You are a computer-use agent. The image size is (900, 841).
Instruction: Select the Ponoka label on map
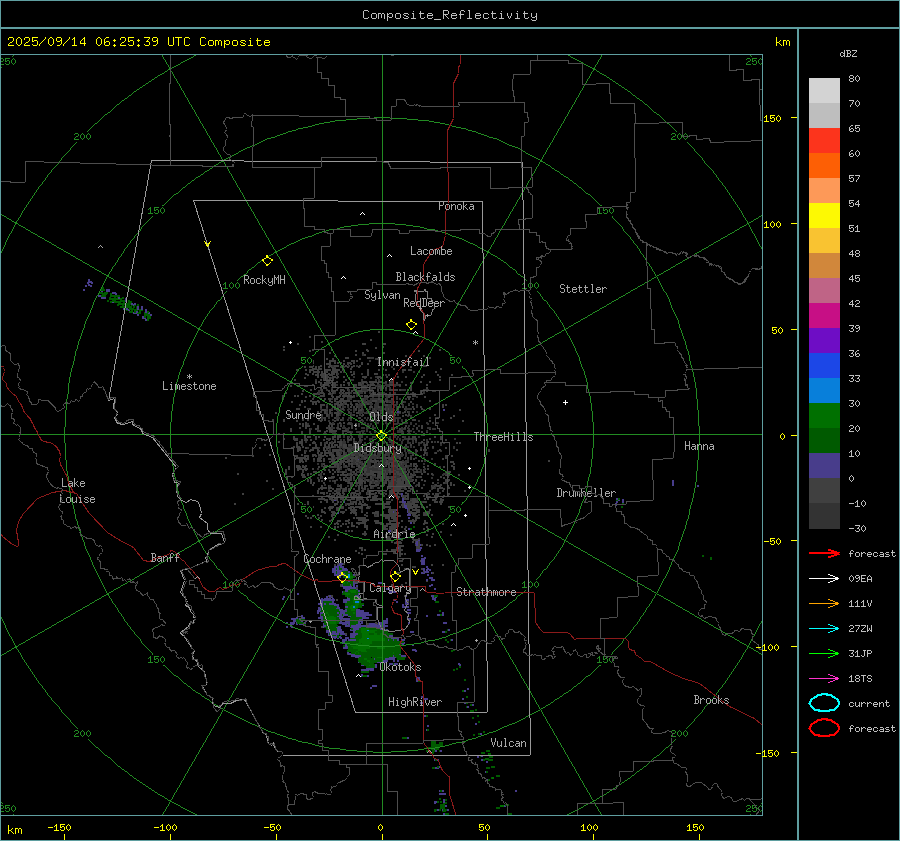[456, 206]
